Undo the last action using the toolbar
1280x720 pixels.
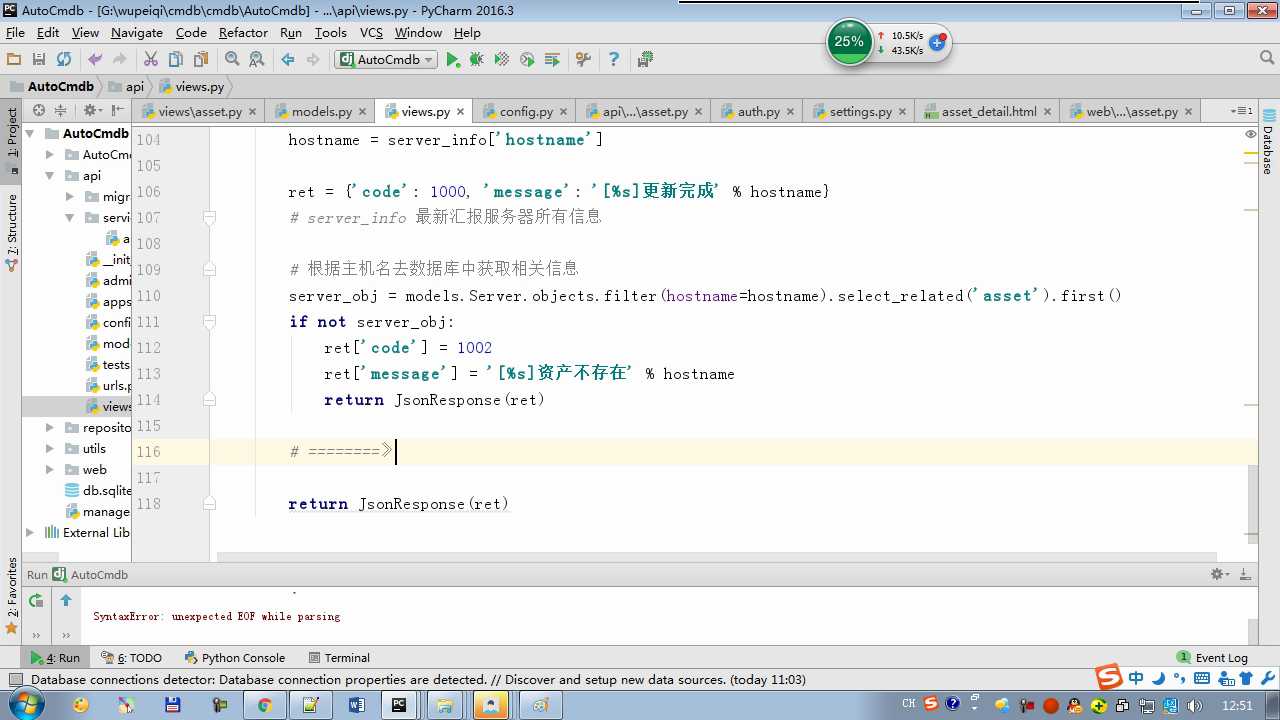click(x=95, y=59)
